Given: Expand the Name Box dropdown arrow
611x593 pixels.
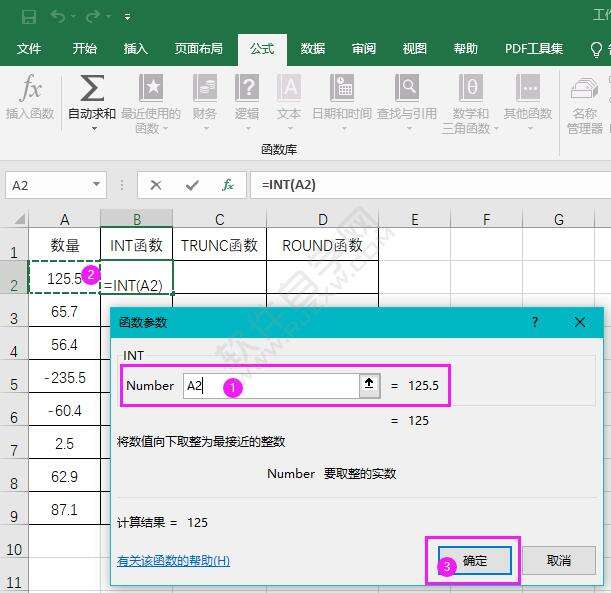Looking at the screenshot, I should pos(97,185).
